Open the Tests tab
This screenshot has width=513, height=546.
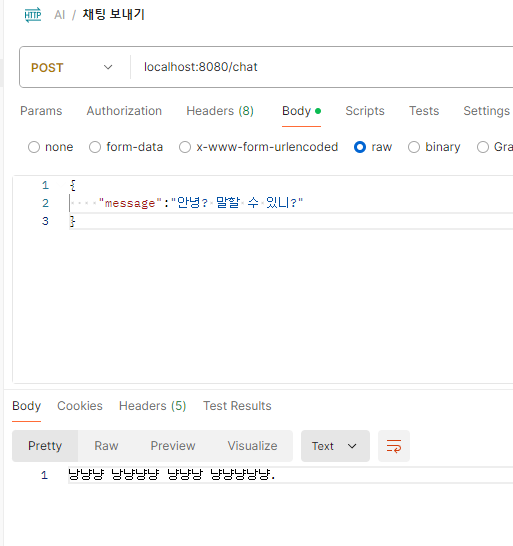[x=424, y=111]
